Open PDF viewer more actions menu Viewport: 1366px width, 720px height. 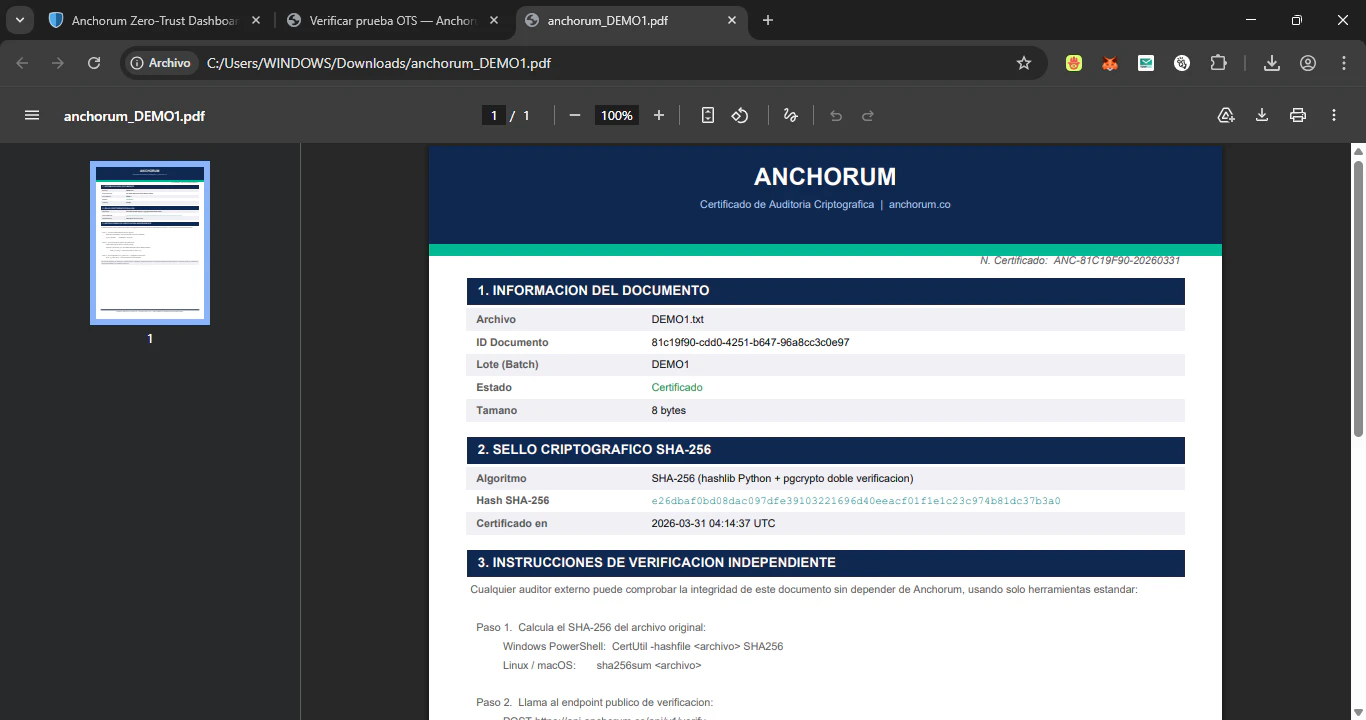pos(1334,115)
